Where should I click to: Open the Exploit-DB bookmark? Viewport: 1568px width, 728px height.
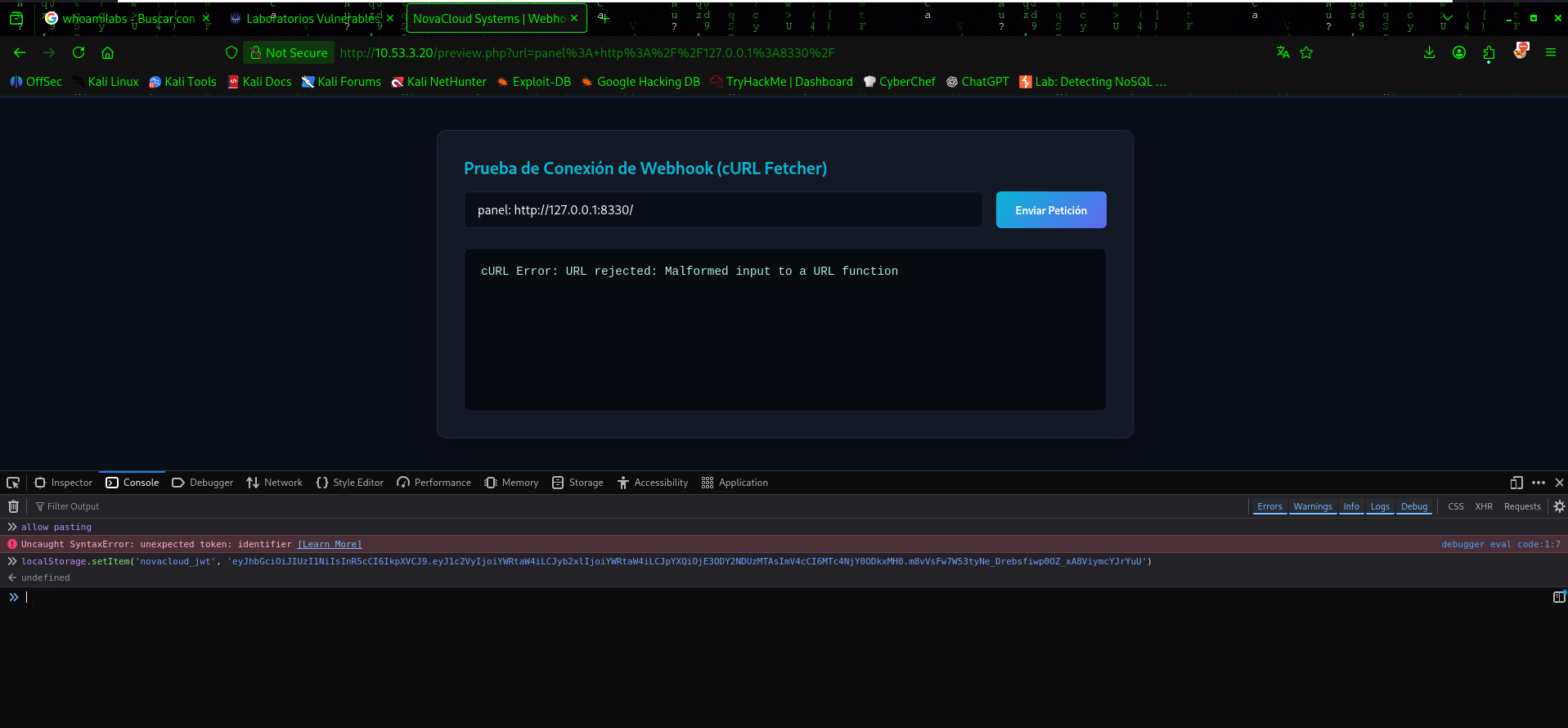533,82
